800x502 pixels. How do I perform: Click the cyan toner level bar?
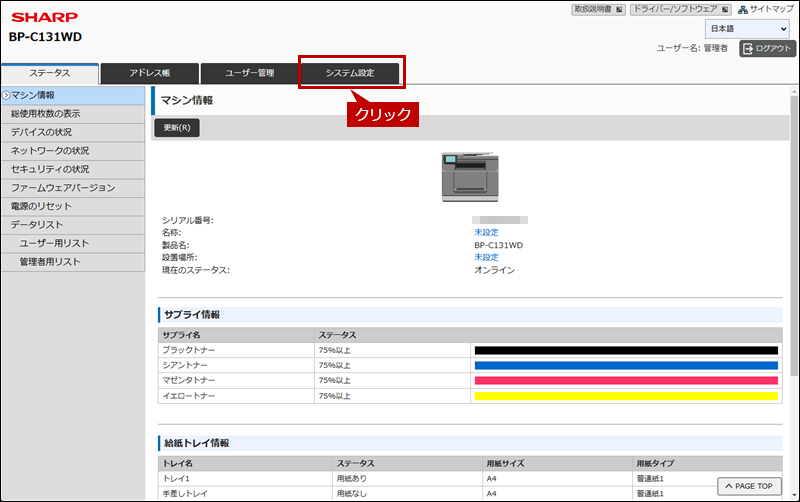coord(625,366)
